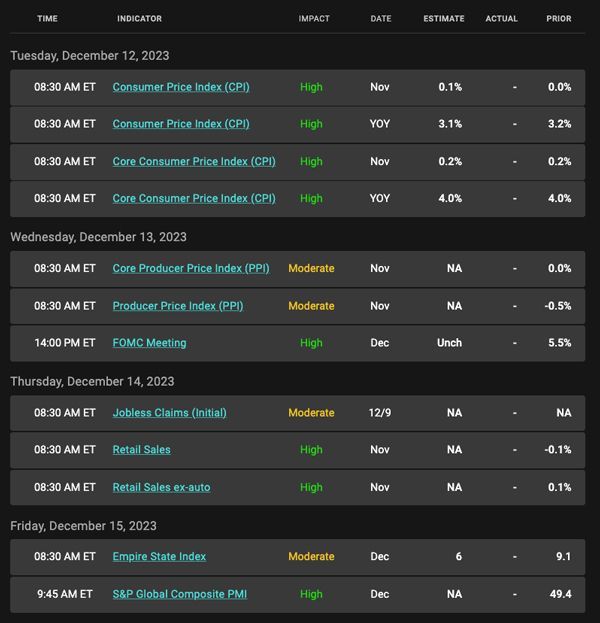Click the TIME column header
Viewport: 600px width, 623px height.
click(x=47, y=19)
